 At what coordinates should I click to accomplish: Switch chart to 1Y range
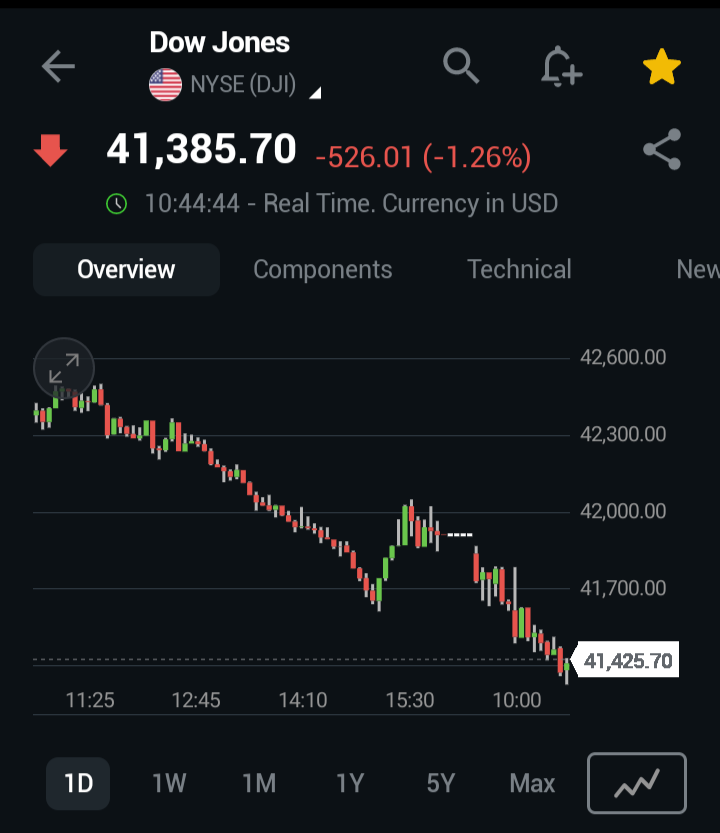click(x=350, y=783)
